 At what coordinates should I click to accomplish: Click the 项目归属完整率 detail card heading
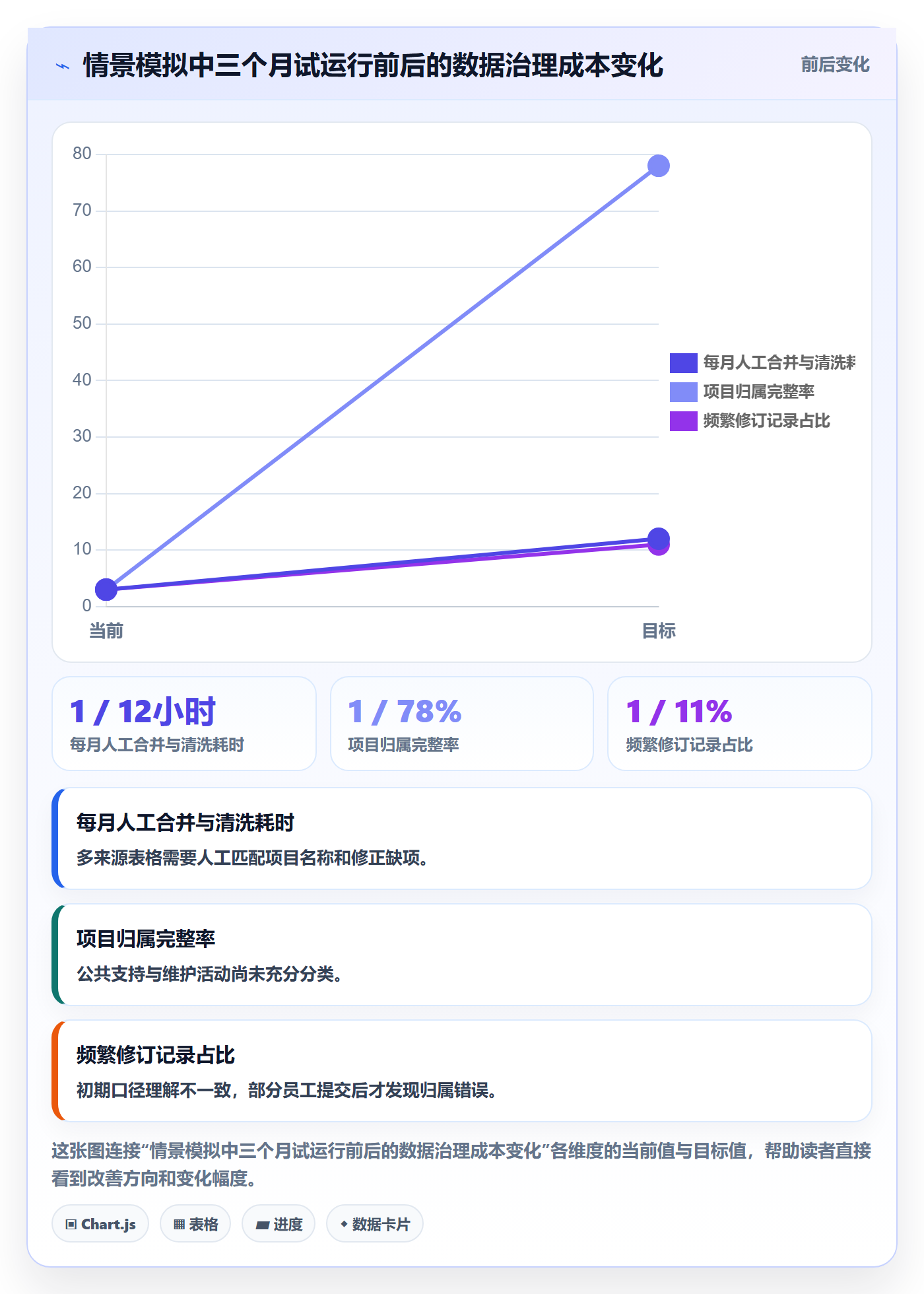coord(146,939)
